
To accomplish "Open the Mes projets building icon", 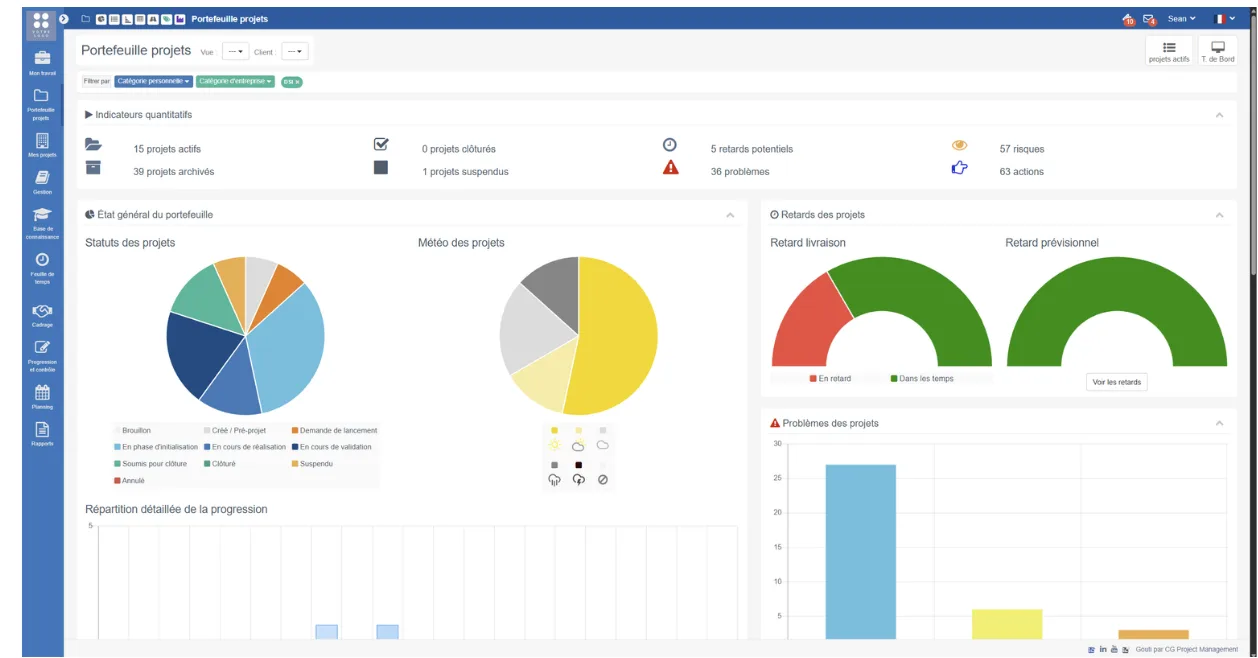I will tap(42, 141).
